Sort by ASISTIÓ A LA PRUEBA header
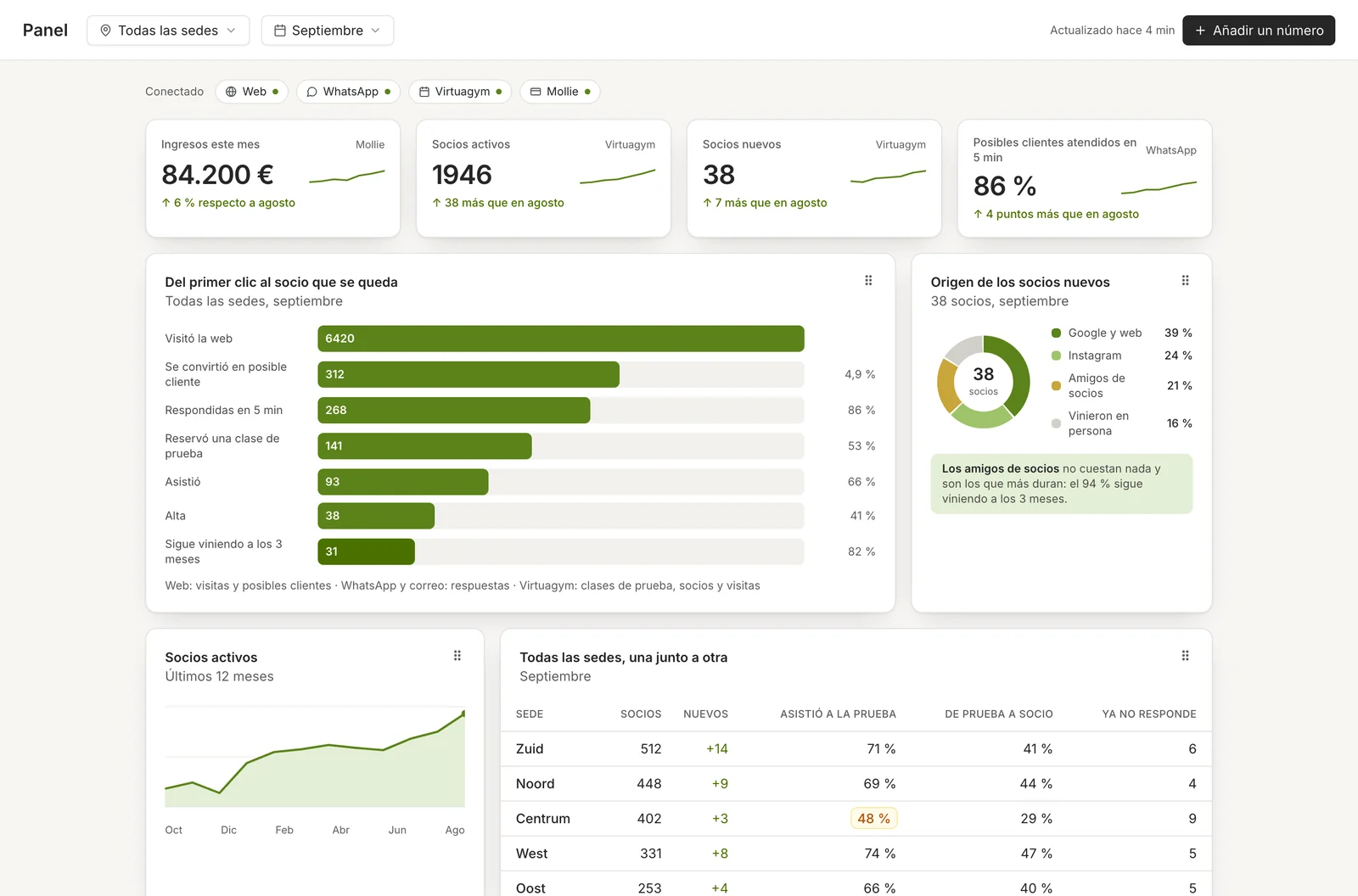This screenshot has height=896, width=1358. click(838, 714)
